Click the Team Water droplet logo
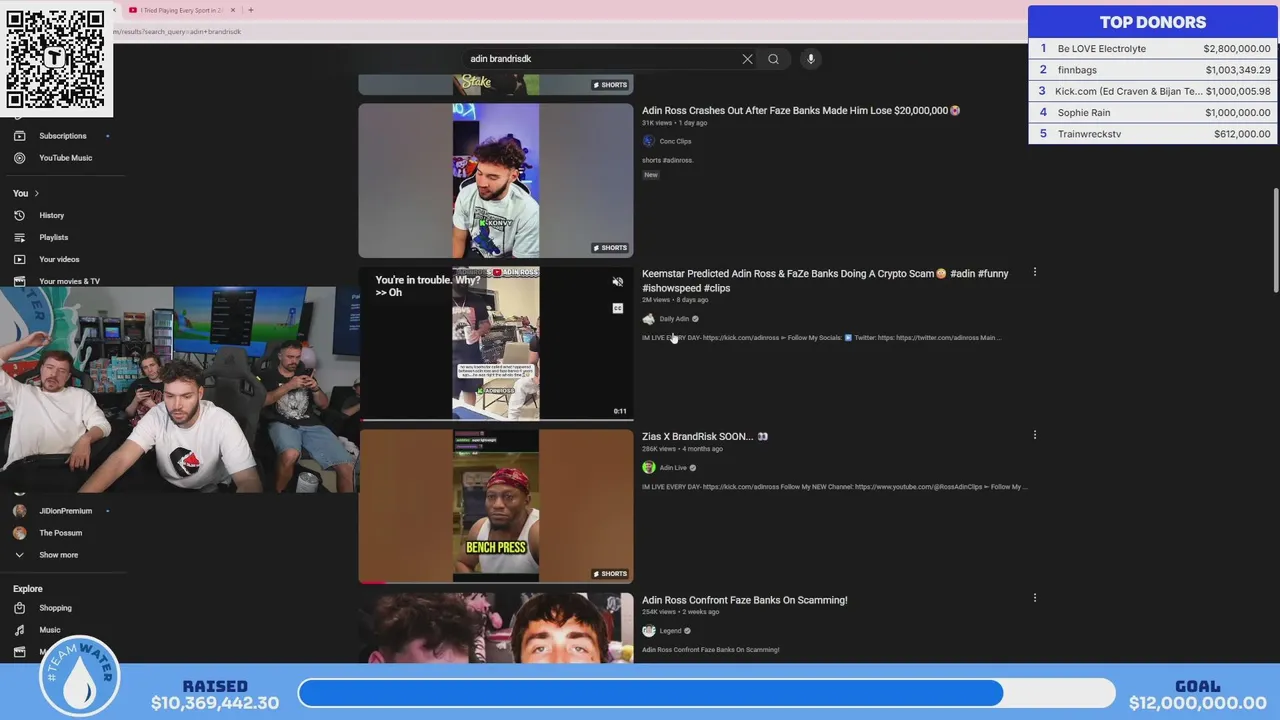 80,677
